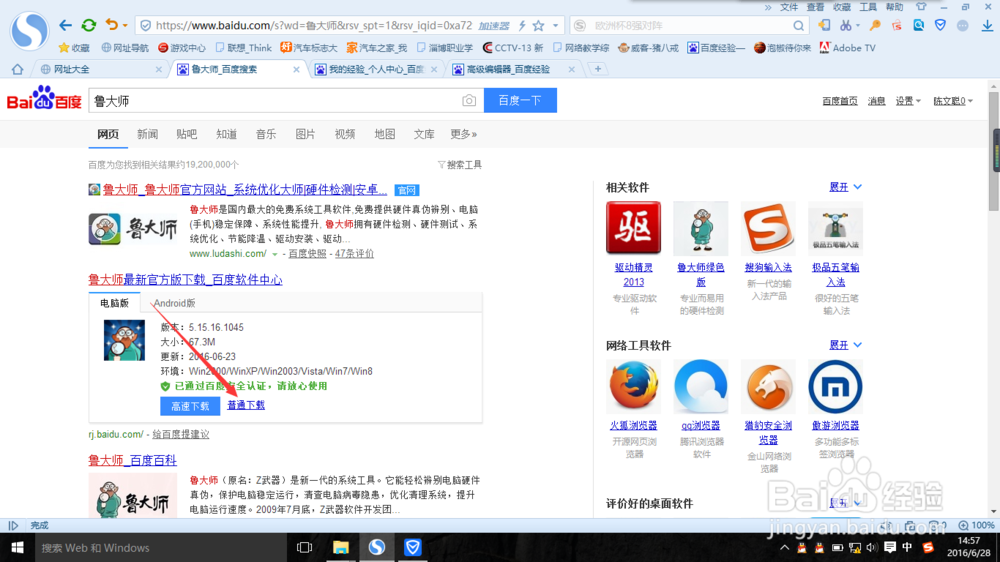Open the 鲁大师_百度百科 result
Image resolution: width=1000 pixels, height=562 pixels.
pos(132,460)
